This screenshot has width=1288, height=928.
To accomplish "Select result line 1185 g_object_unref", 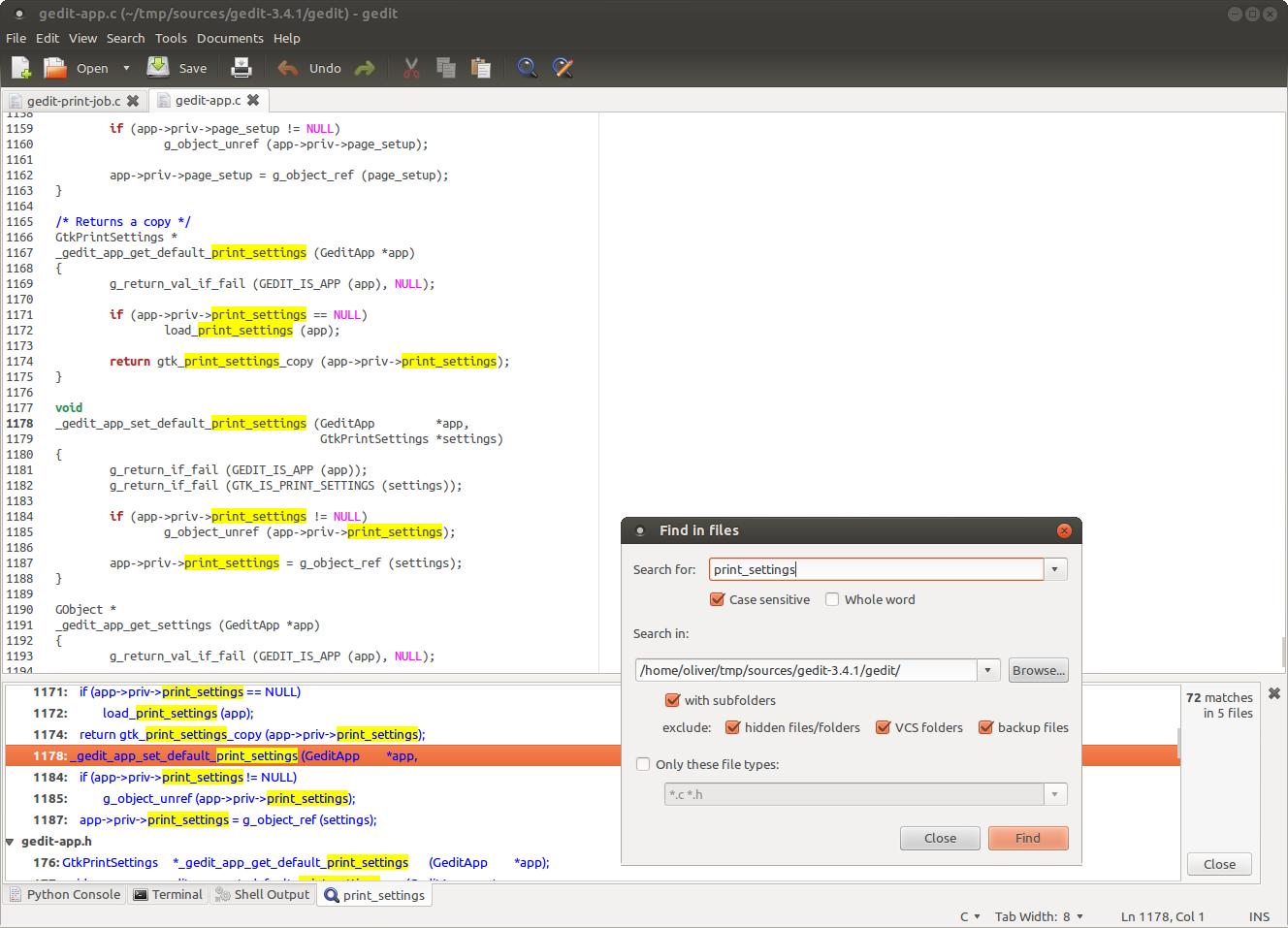I will (312, 798).
